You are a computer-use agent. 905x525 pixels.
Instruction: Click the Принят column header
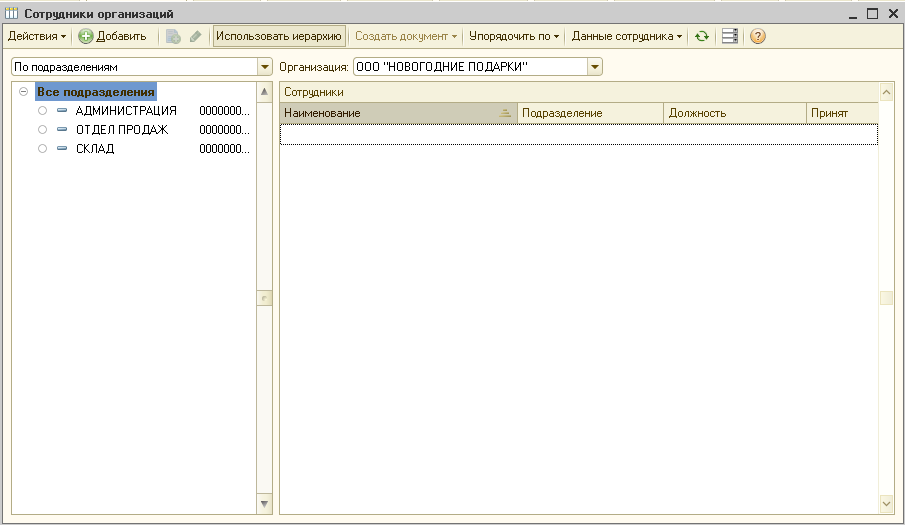842,113
